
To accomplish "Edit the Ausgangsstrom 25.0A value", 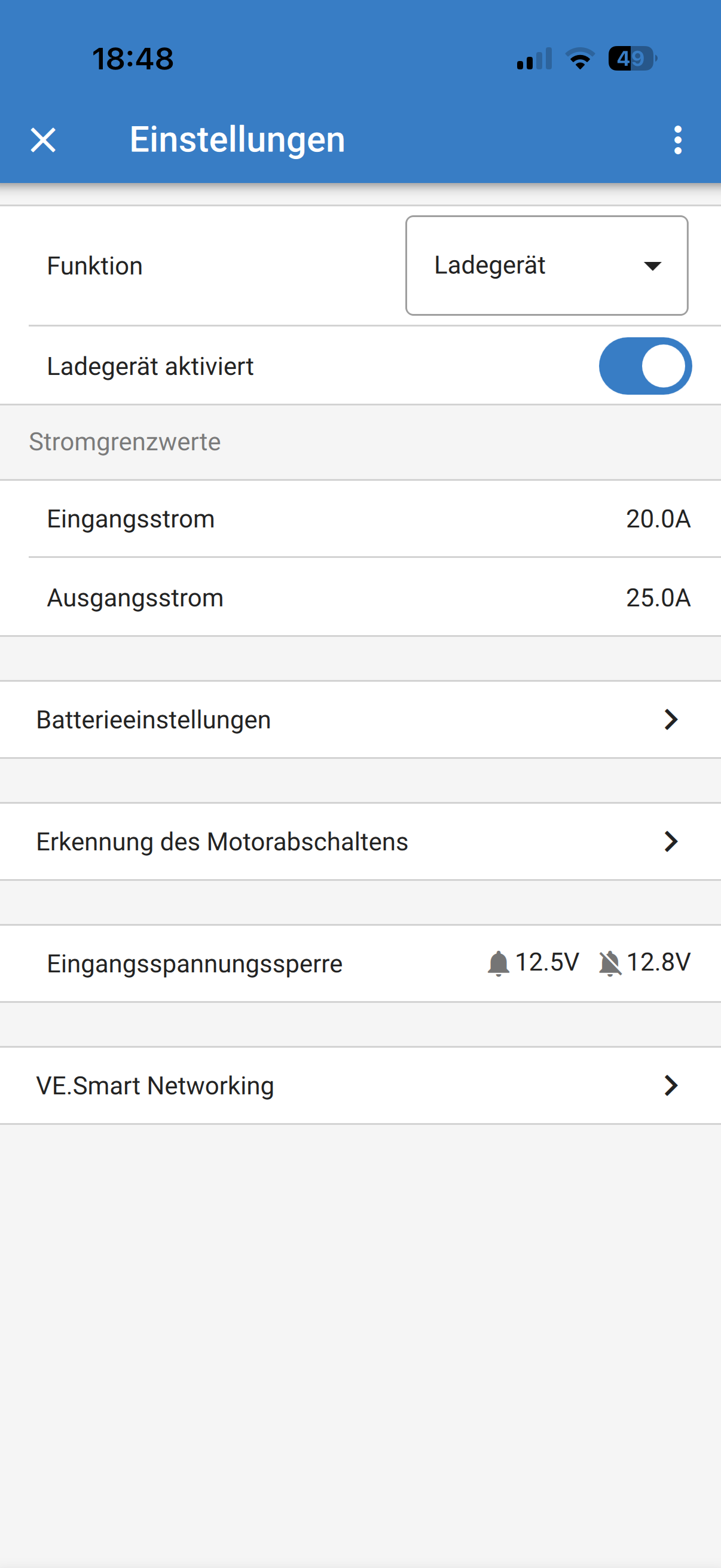I will coord(658,598).
